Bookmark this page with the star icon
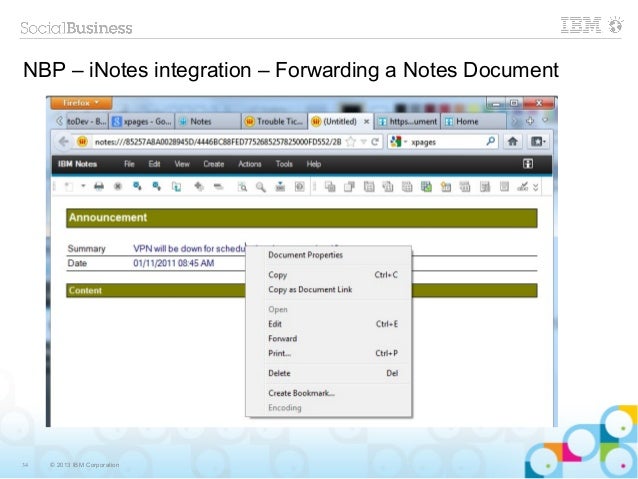This screenshot has width=638, height=479. coord(350,142)
